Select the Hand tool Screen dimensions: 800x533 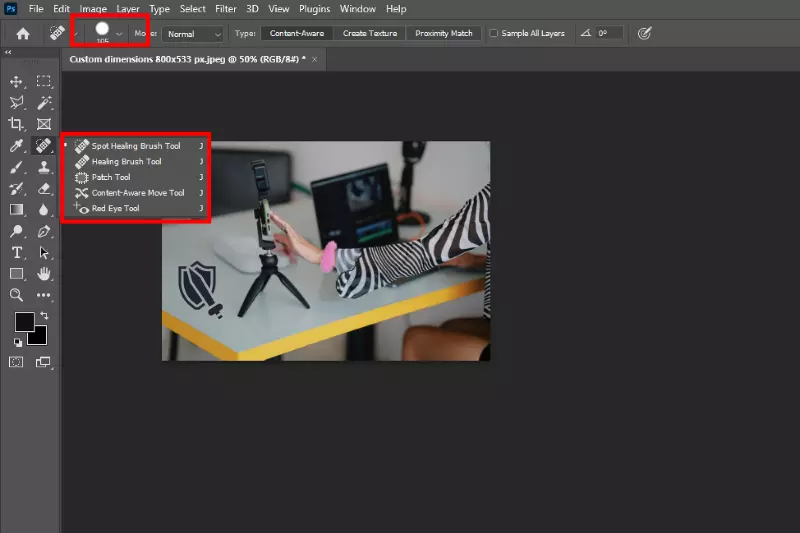pos(43,274)
